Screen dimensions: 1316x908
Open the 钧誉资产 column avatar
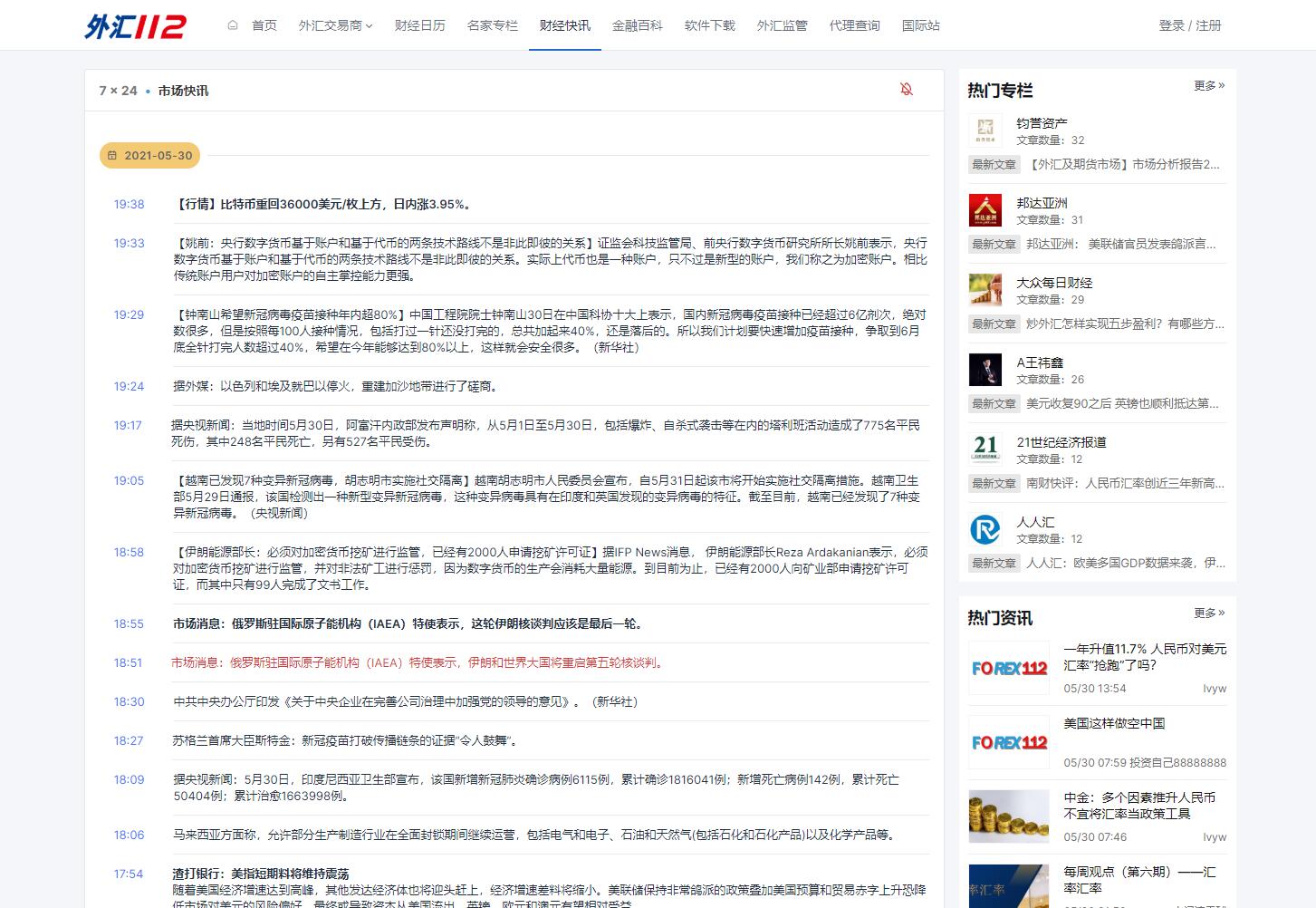[985, 130]
